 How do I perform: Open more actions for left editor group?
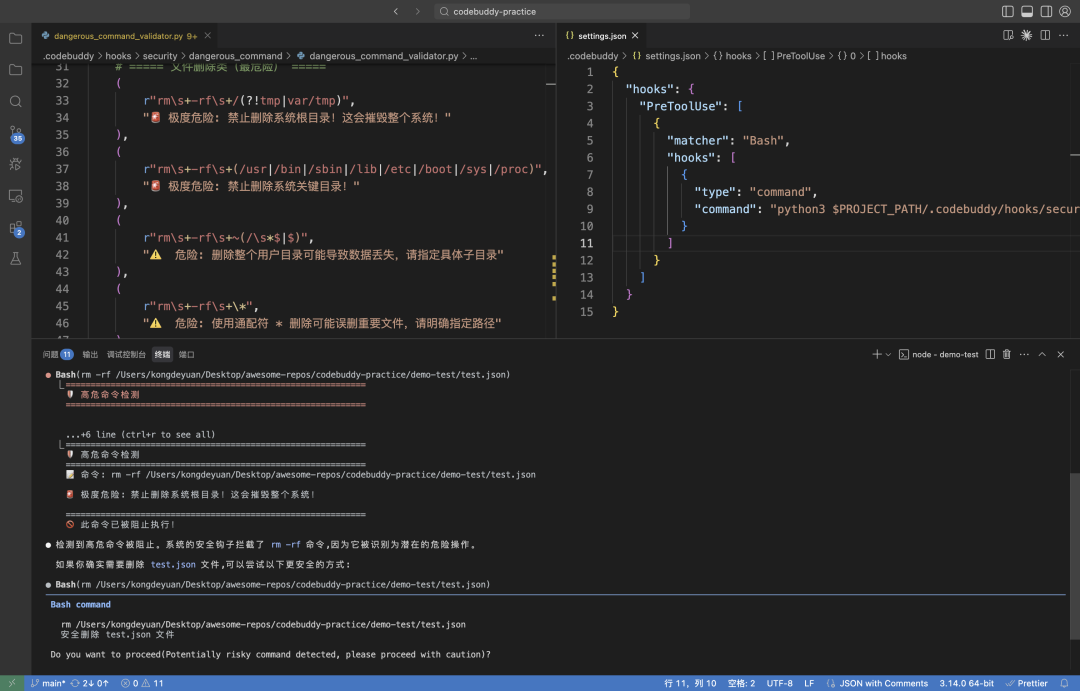(539, 35)
